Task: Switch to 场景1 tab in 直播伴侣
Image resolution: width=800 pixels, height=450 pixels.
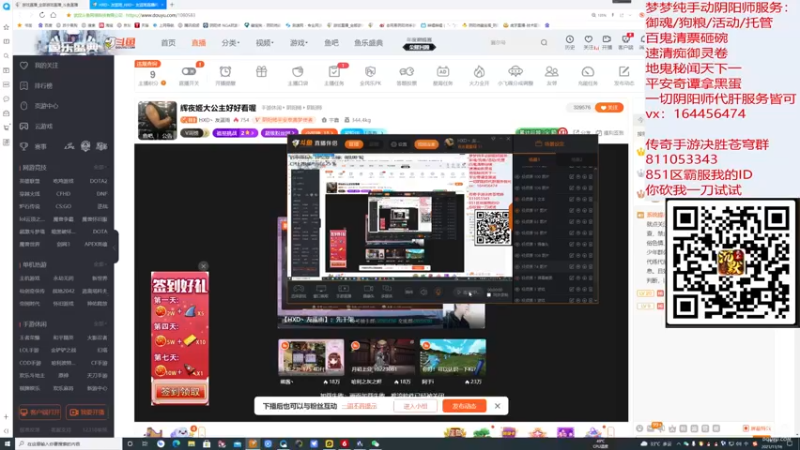Action: [x=534, y=160]
